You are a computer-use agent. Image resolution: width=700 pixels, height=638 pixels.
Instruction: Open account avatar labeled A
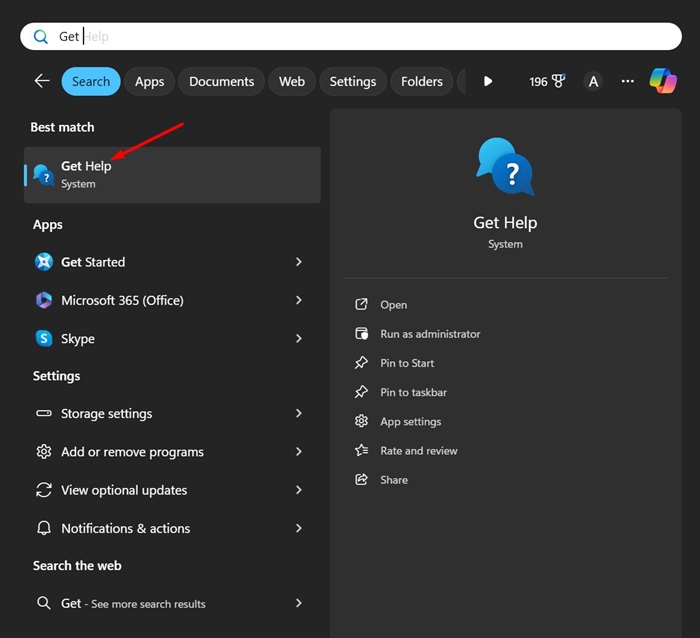pyautogui.click(x=593, y=81)
